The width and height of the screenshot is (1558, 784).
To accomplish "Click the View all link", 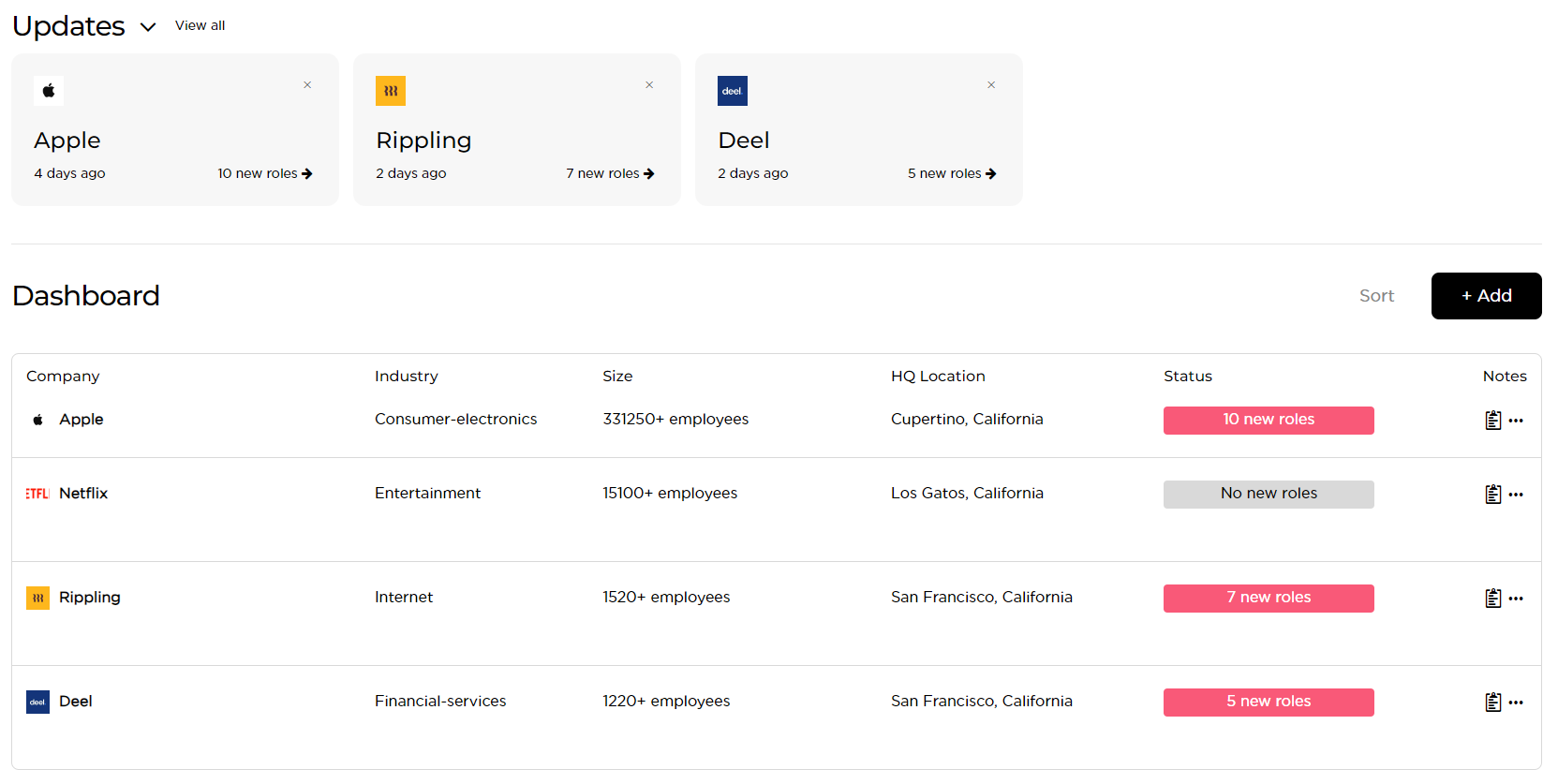I will (200, 25).
